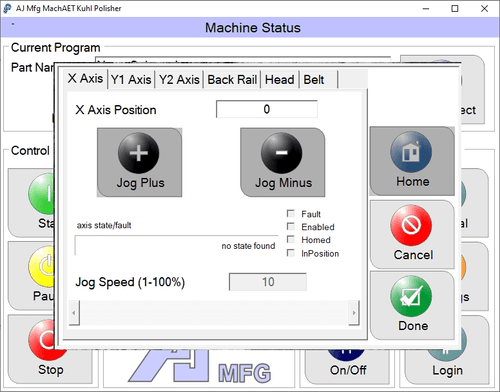Click the axis state/fault text box
The image size is (500, 392).
coord(176,245)
